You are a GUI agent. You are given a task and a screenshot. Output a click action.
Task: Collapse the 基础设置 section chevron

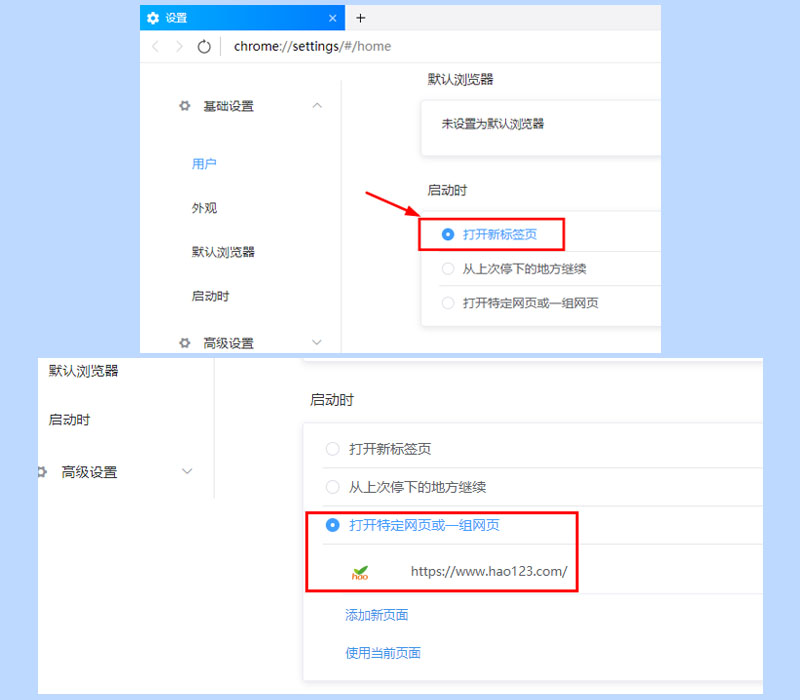pos(317,105)
